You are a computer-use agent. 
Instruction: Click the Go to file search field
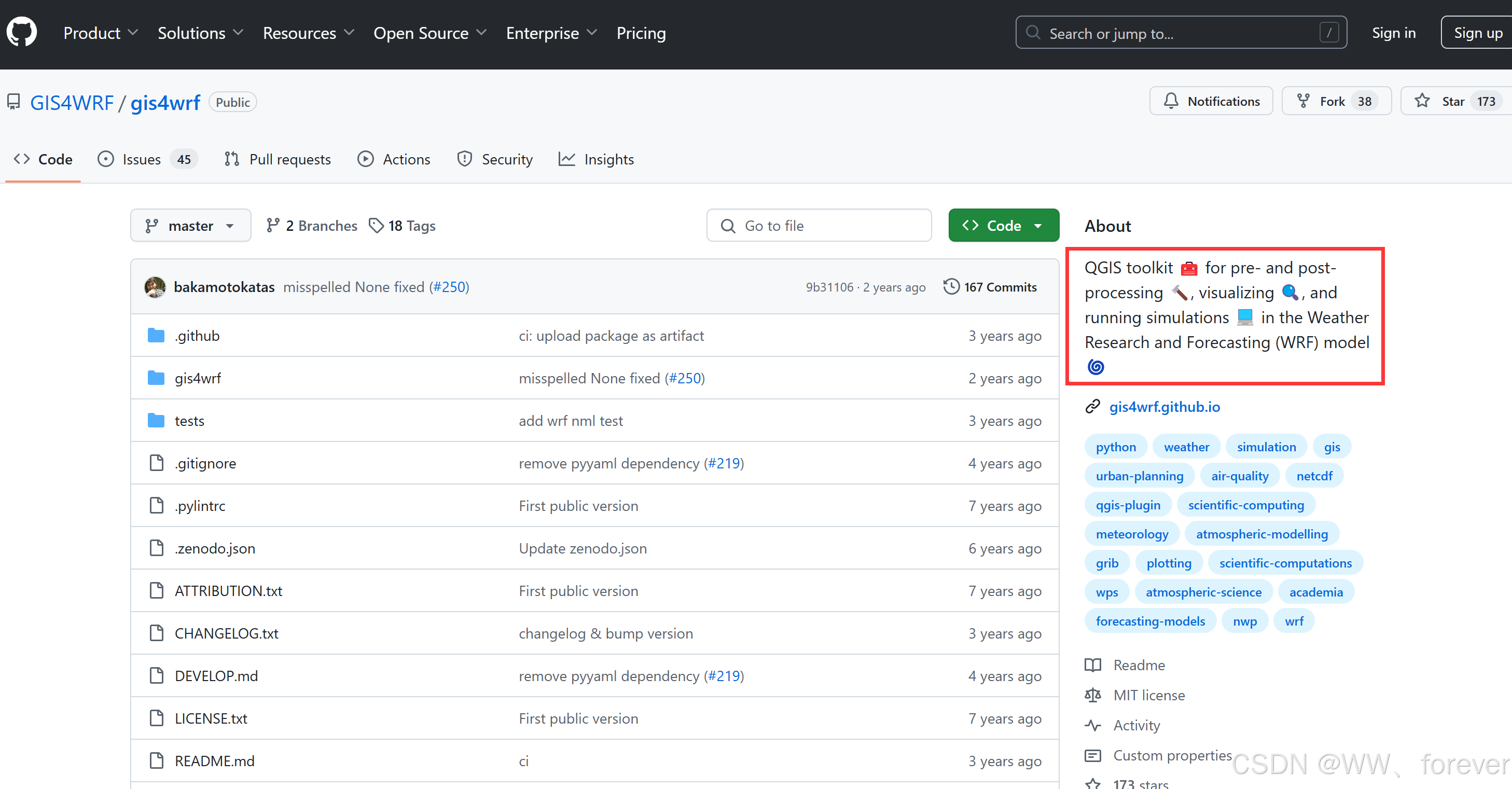tap(819, 226)
